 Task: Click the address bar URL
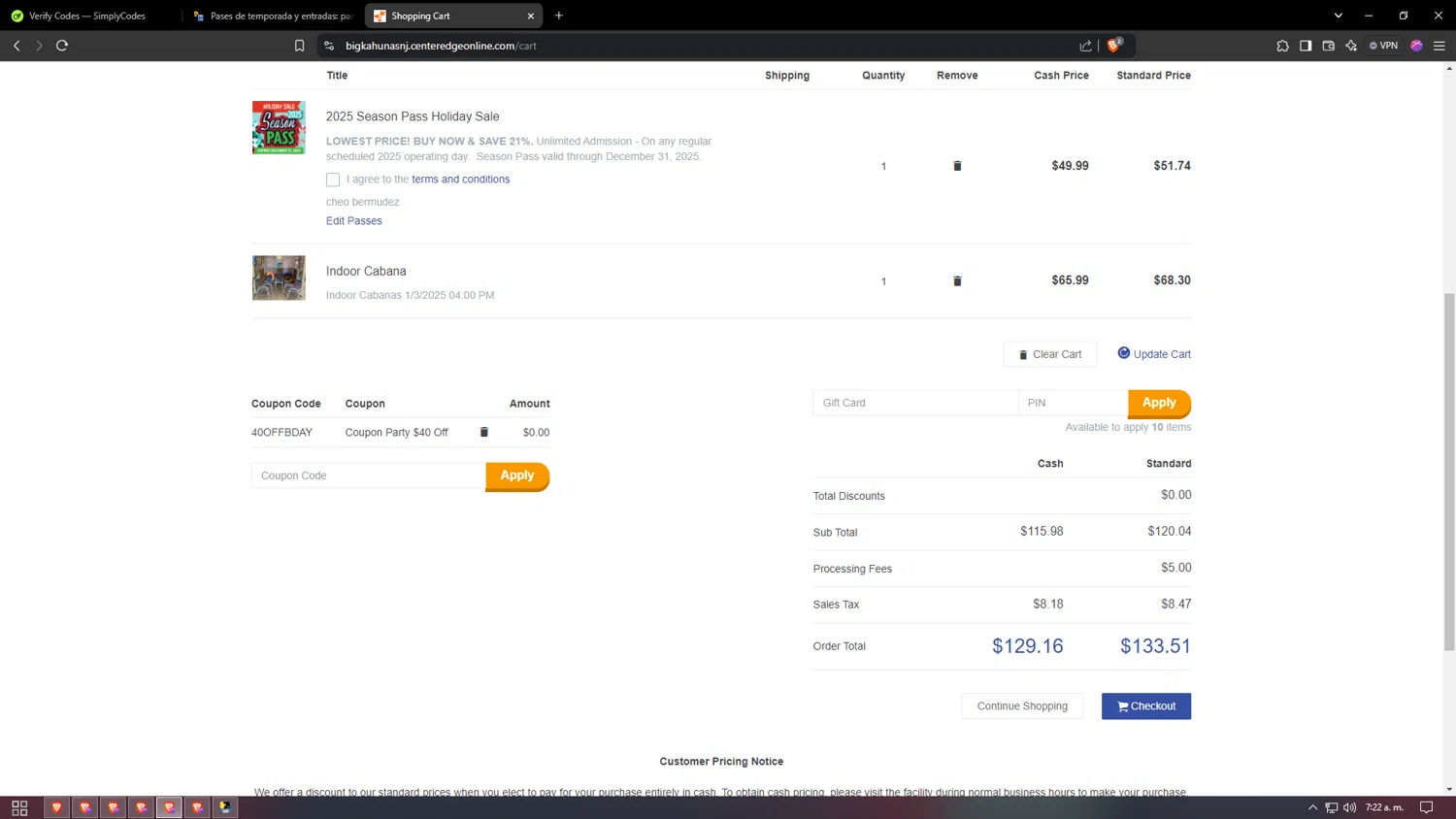[x=441, y=46]
